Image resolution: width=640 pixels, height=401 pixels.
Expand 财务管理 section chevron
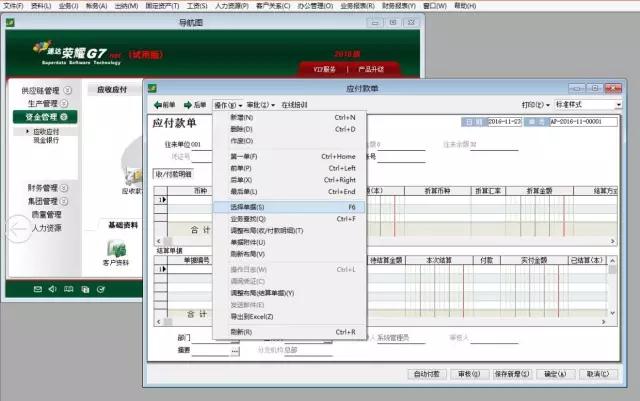pos(64,188)
